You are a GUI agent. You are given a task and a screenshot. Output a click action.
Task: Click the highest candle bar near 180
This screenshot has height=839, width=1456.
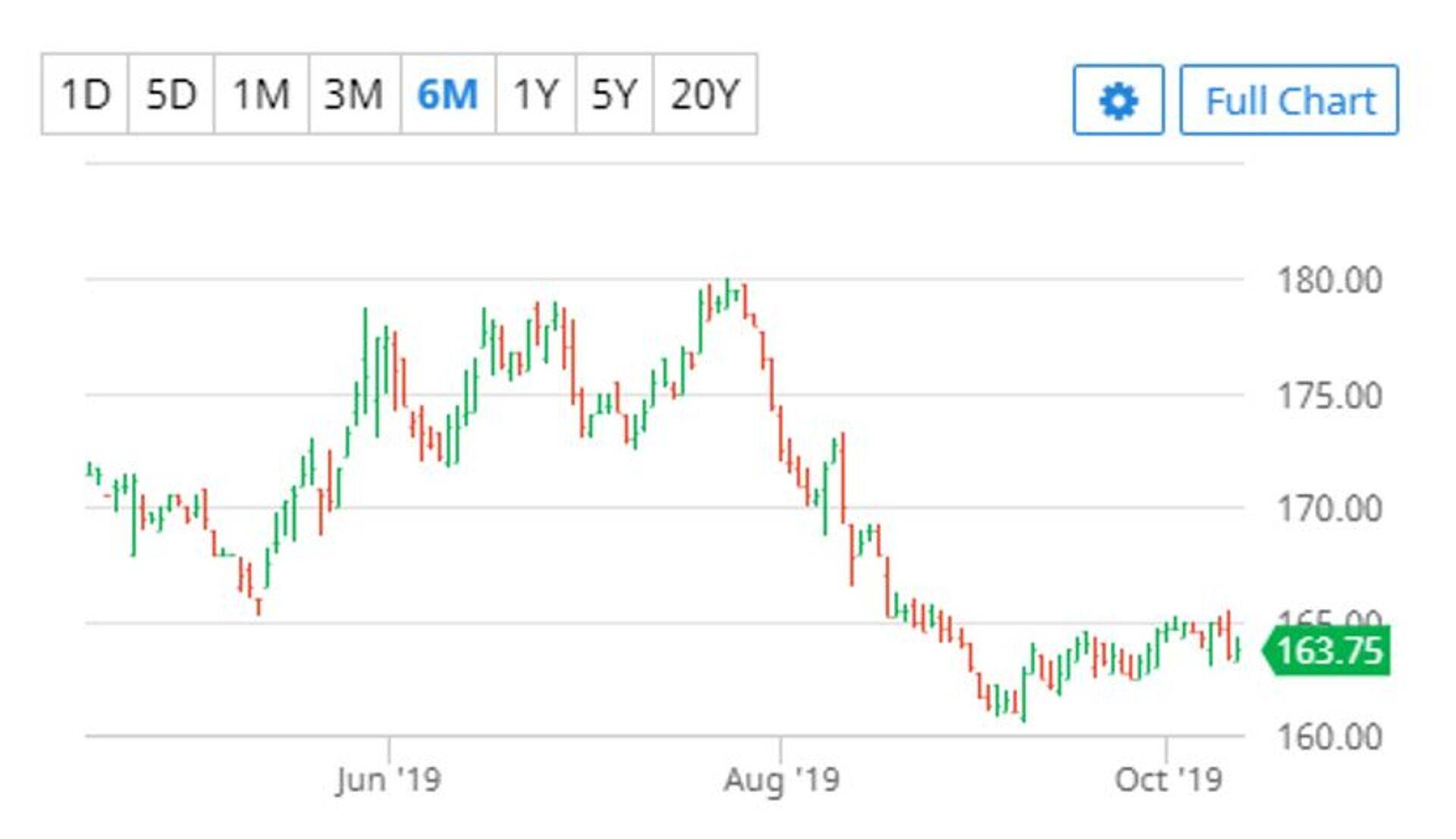pos(727,293)
